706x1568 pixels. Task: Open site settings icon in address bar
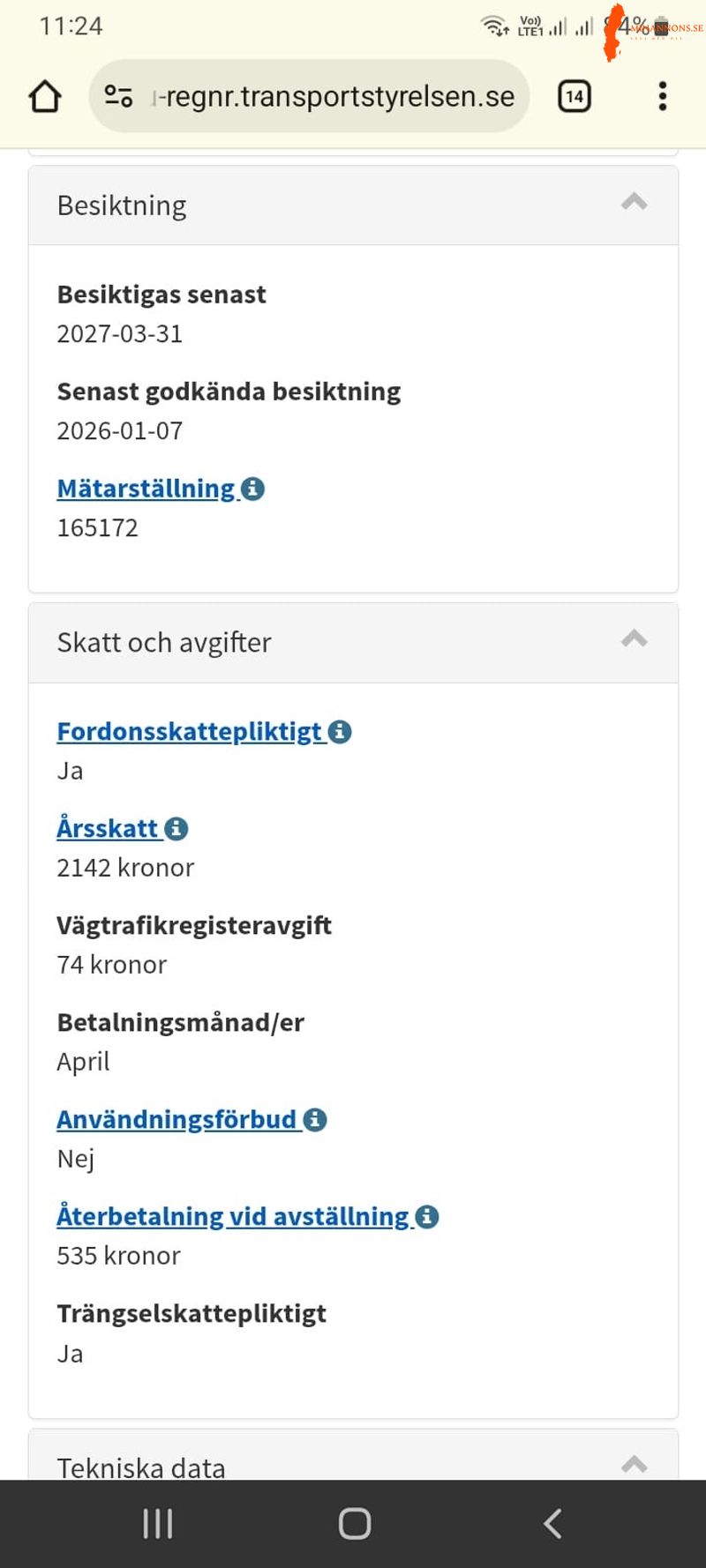[118, 96]
